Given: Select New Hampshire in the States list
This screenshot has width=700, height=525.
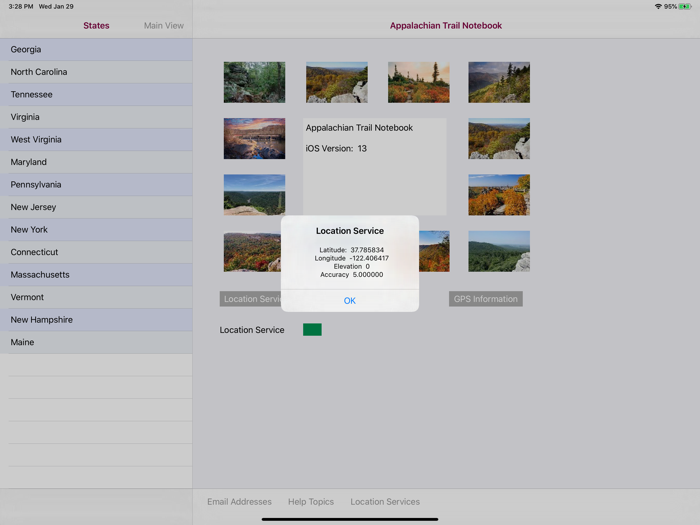Looking at the screenshot, I should 96,320.
